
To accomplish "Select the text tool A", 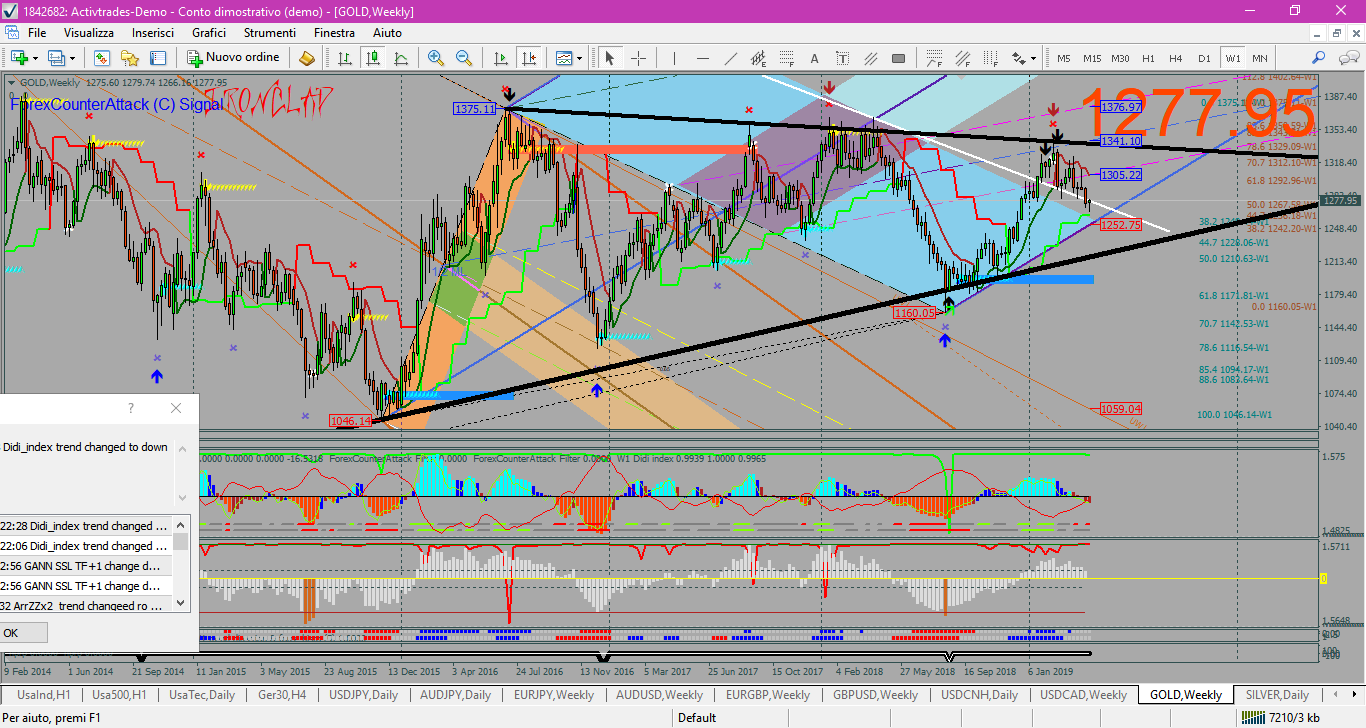I will 814,57.
